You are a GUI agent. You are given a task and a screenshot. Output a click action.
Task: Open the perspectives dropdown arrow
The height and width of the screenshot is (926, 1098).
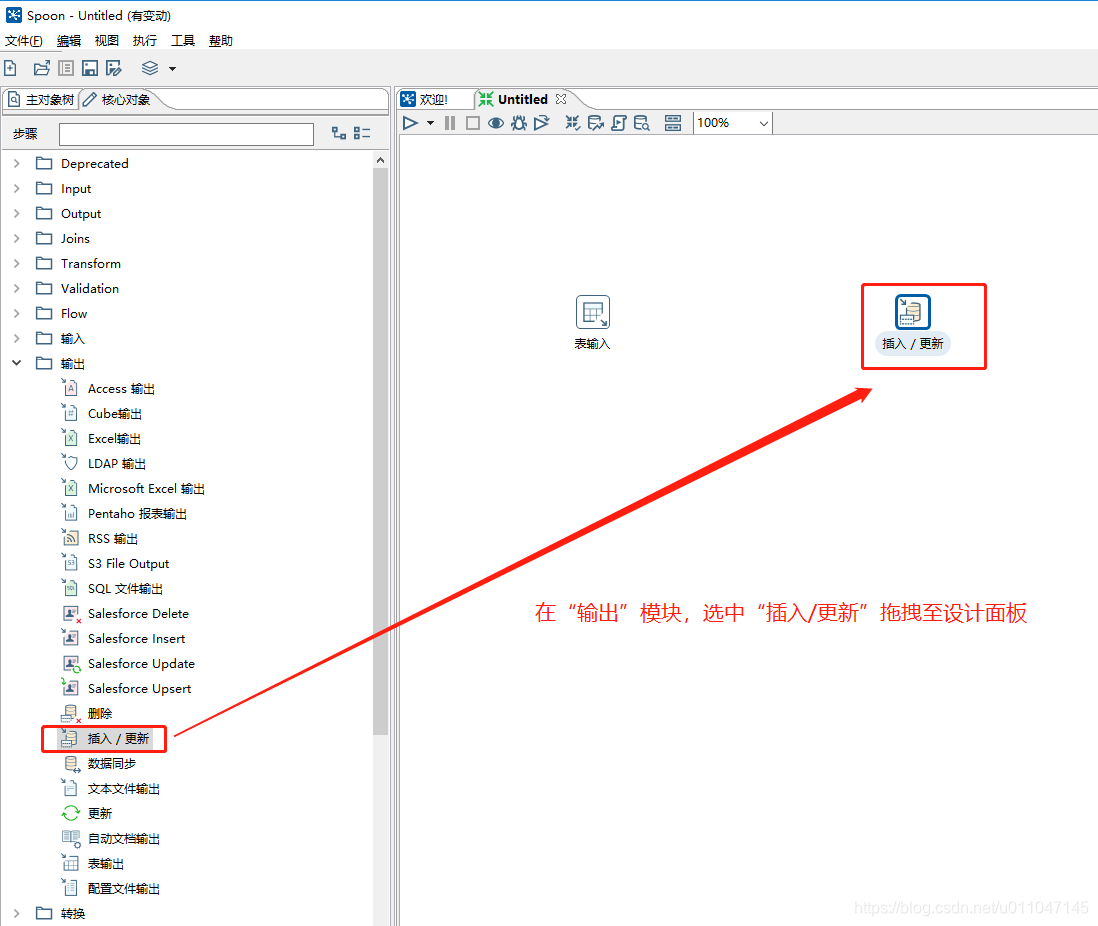(172, 69)
